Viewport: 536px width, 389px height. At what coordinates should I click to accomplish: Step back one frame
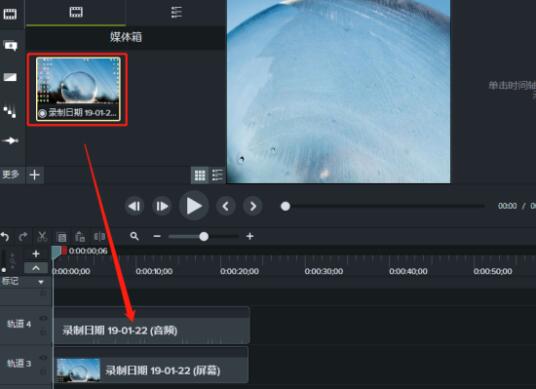click(134, 206)
